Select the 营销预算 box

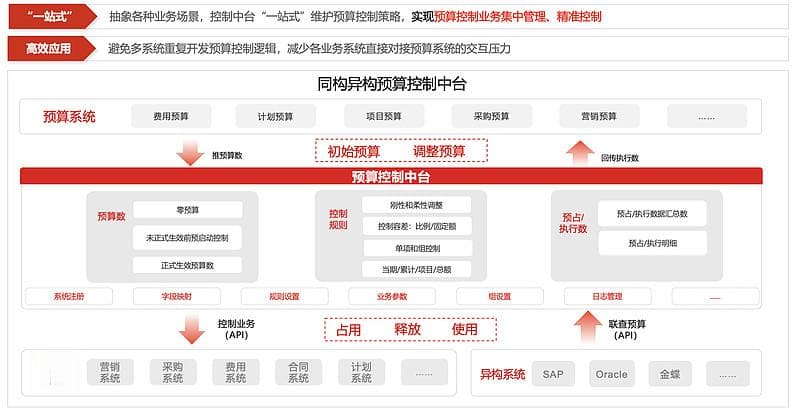pyautogui.click(x=599, y=116)
